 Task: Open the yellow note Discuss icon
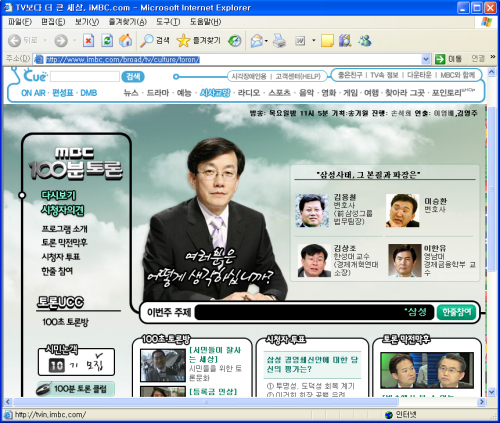click(327, 41)
